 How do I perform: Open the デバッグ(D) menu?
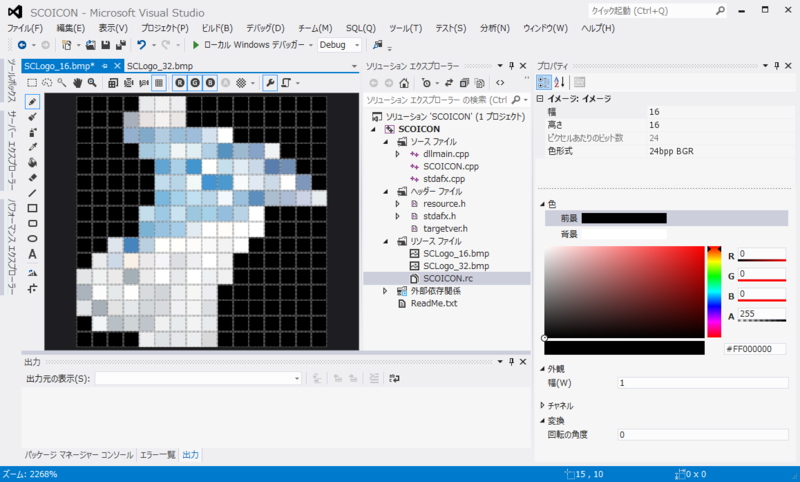(x=265, y=29)
